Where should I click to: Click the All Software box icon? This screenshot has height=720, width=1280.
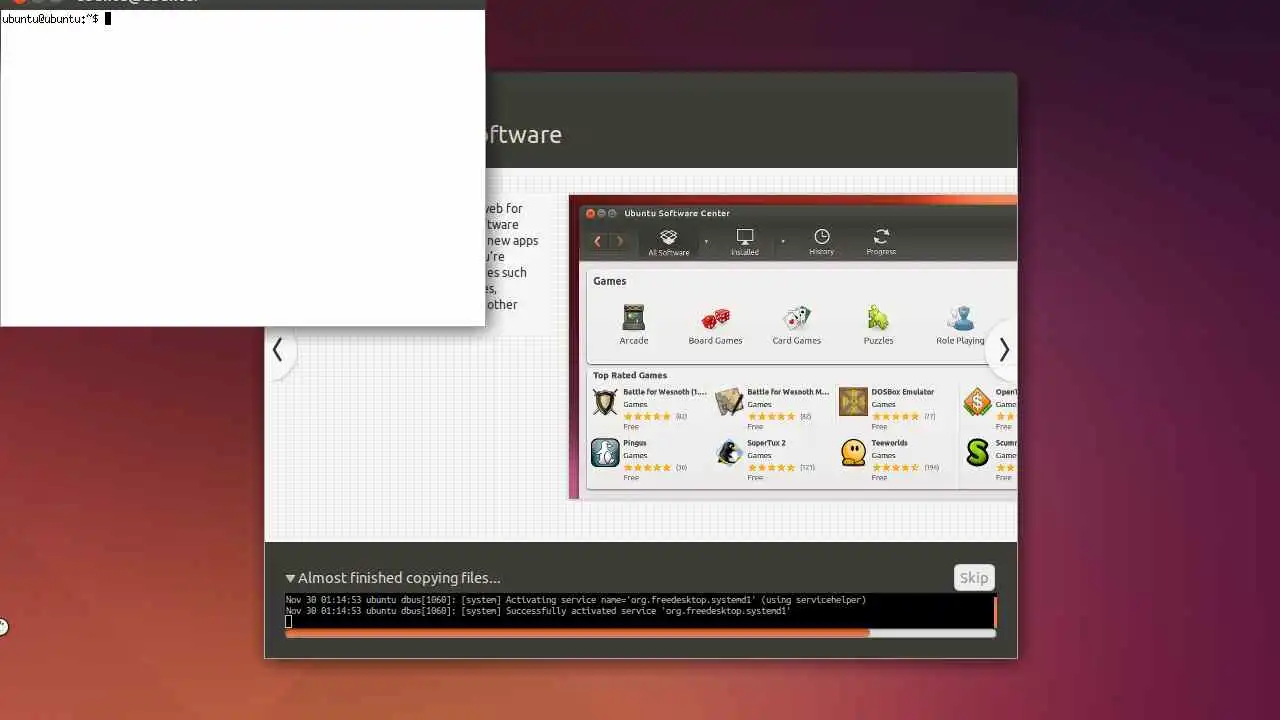[x=668, y=237]
